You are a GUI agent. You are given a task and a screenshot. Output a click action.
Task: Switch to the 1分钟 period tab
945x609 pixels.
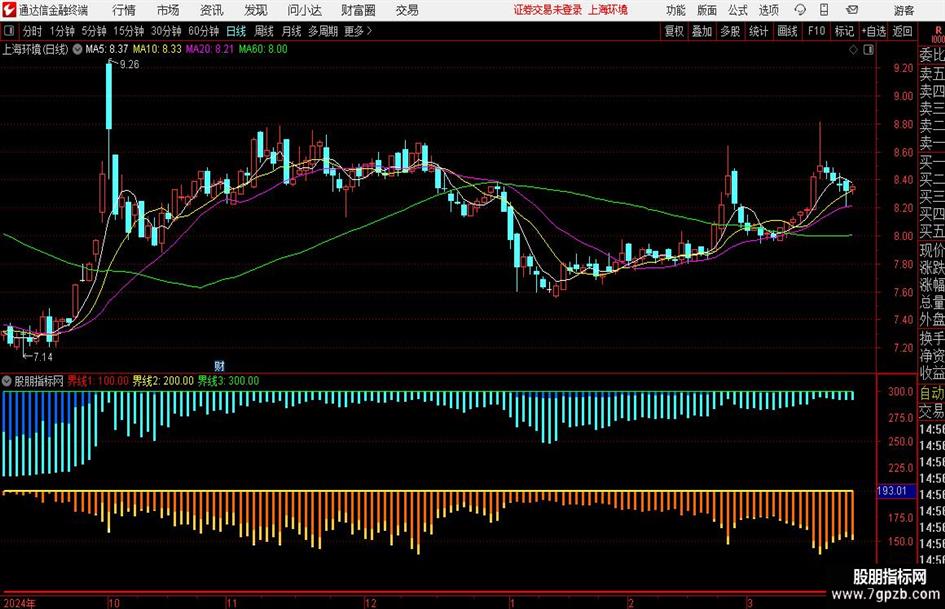(62, 31)
